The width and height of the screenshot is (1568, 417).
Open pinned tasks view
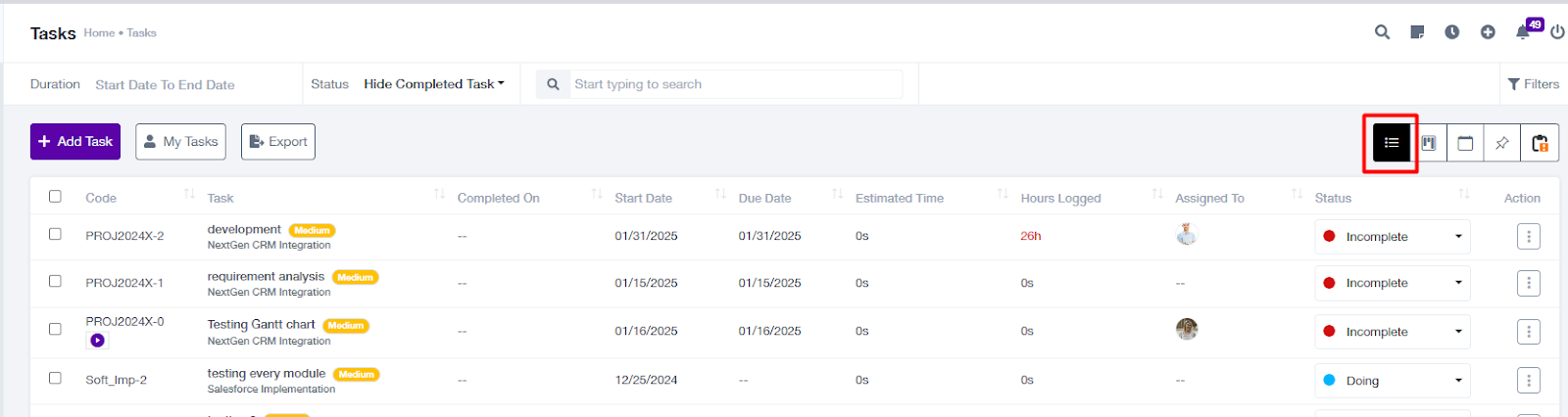point(1502,143)
